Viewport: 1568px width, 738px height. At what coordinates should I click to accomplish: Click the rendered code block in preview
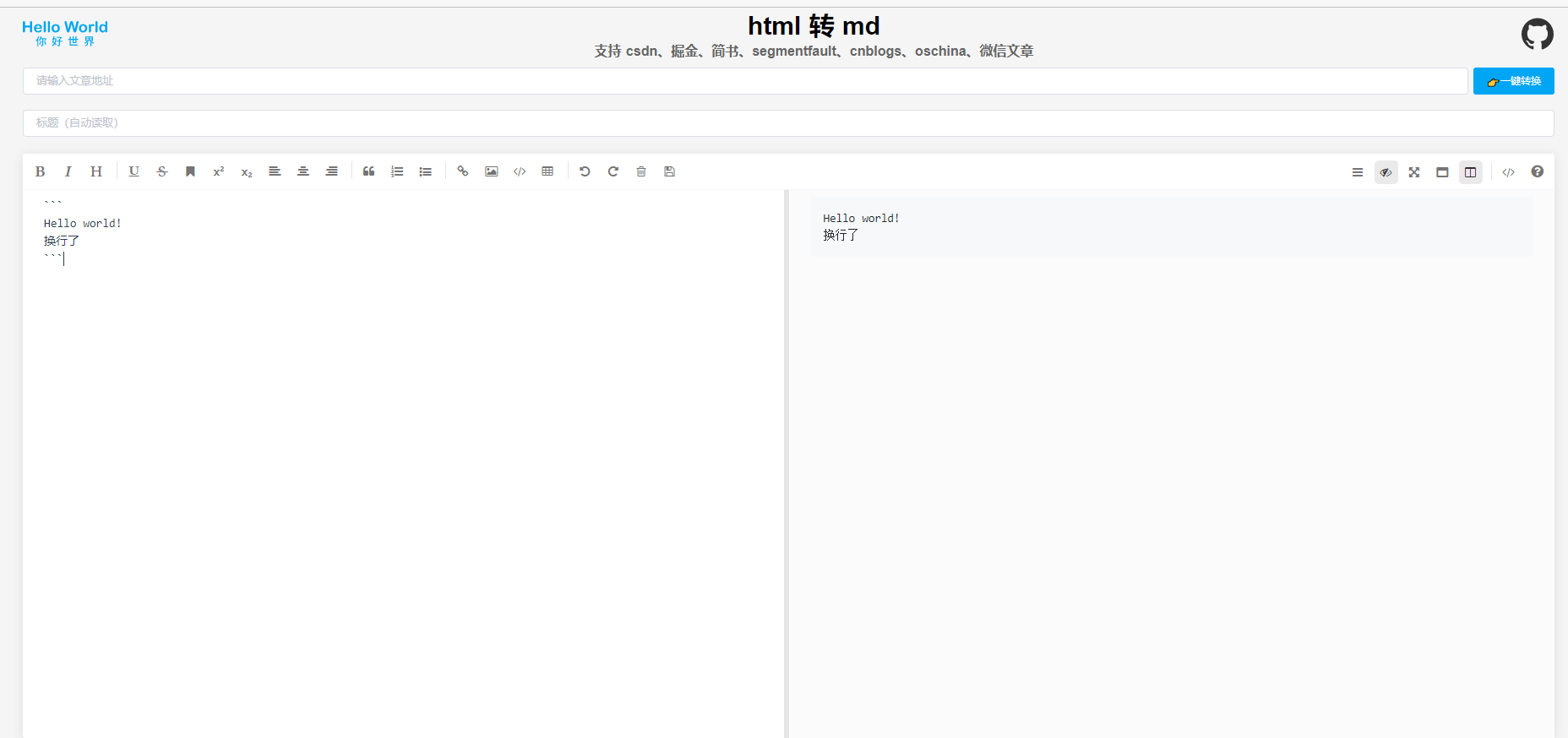pyautogui.click(x=1171, y=227)
